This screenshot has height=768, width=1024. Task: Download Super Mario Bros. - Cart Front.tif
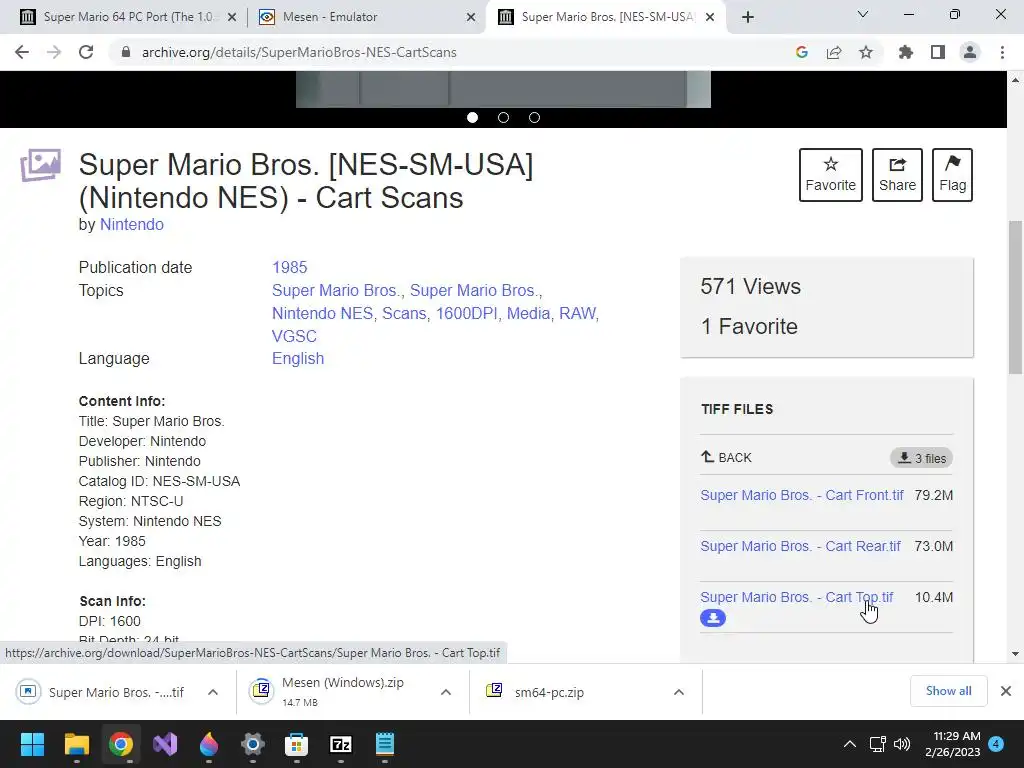point(802,495)
